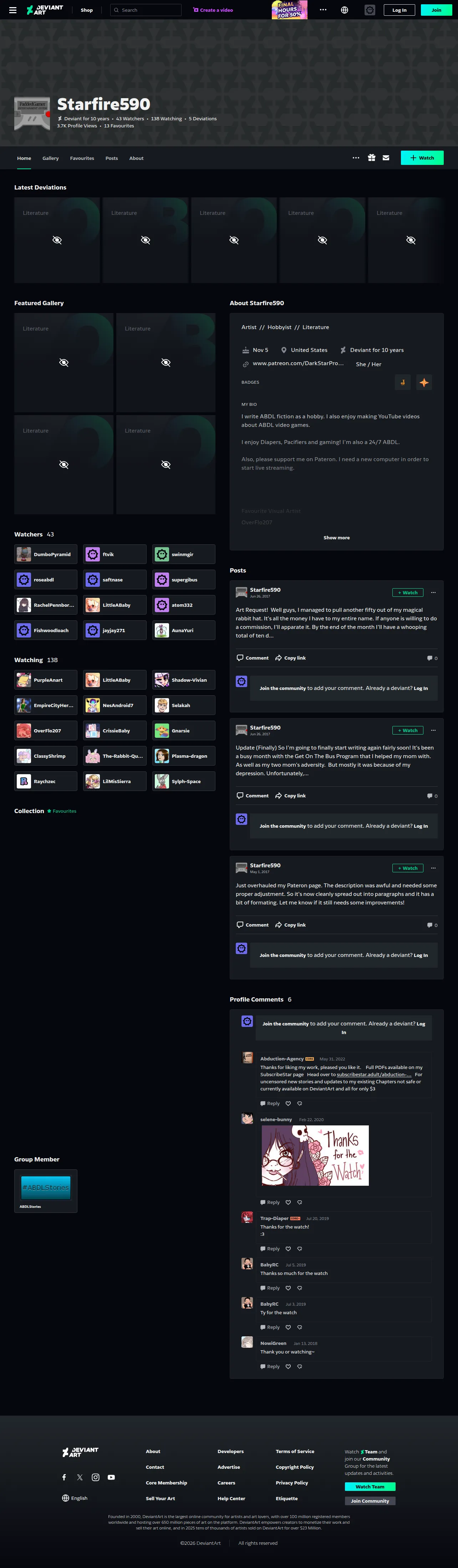Click the DeviantArt logo in the top bar

pos(45,10)
